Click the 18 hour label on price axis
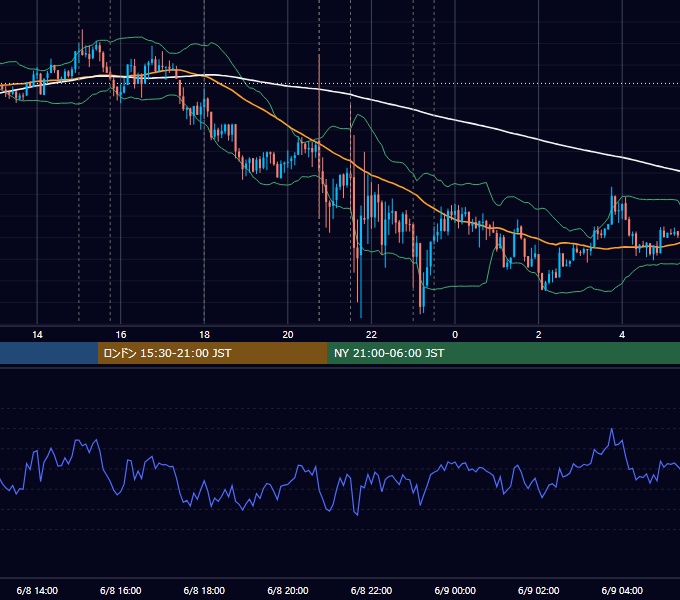680x600 pixels. [204, 335]
